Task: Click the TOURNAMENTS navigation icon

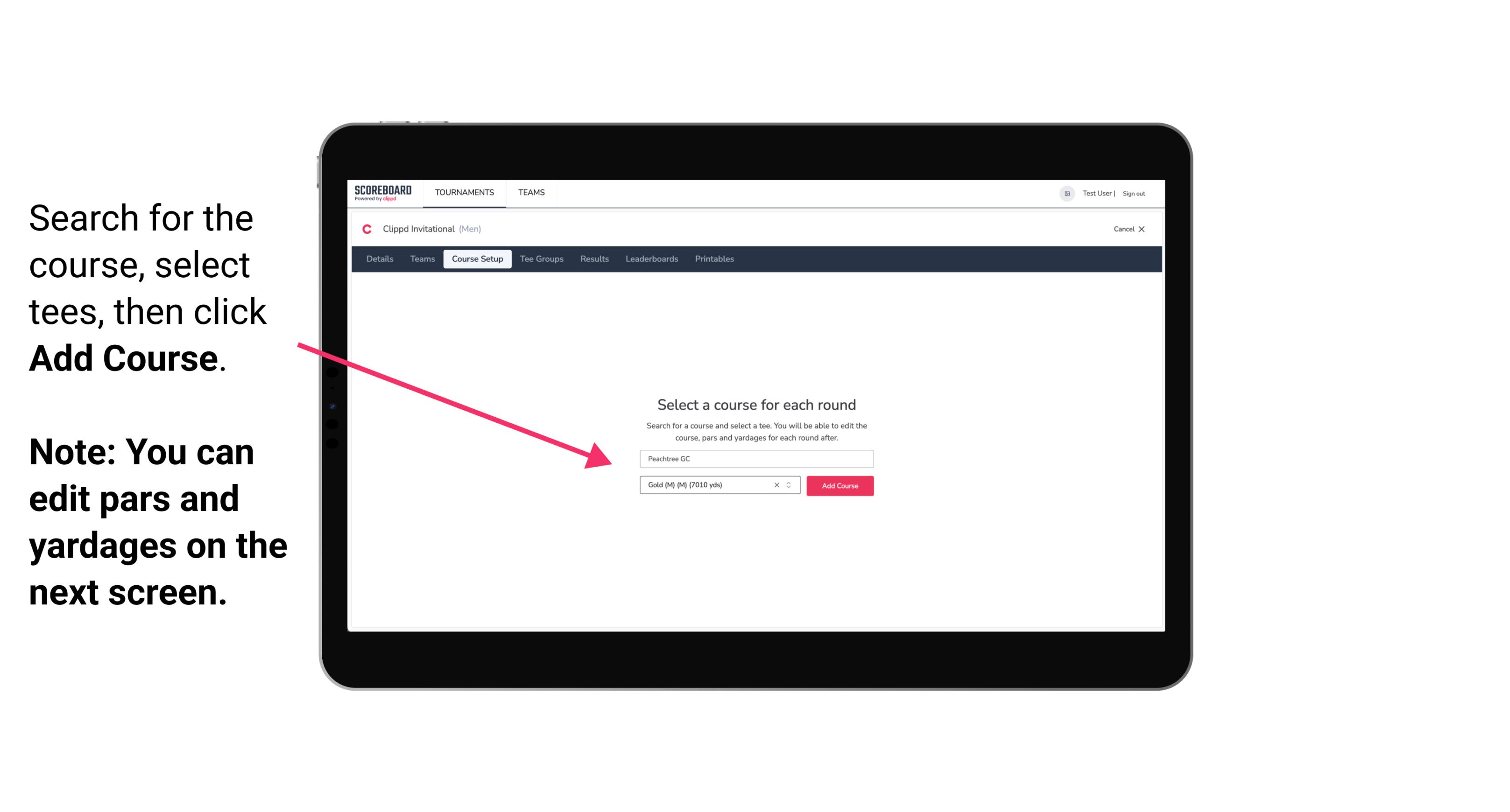Action: [464, 192]
